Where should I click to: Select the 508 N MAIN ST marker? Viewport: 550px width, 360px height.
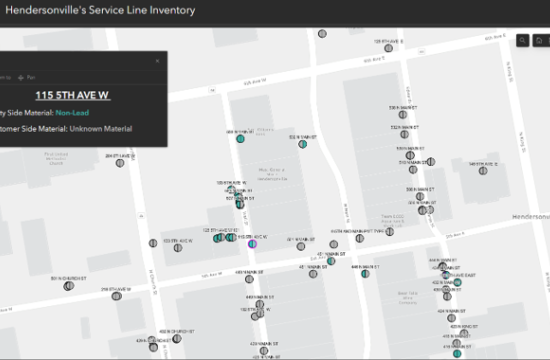point(420,196)
